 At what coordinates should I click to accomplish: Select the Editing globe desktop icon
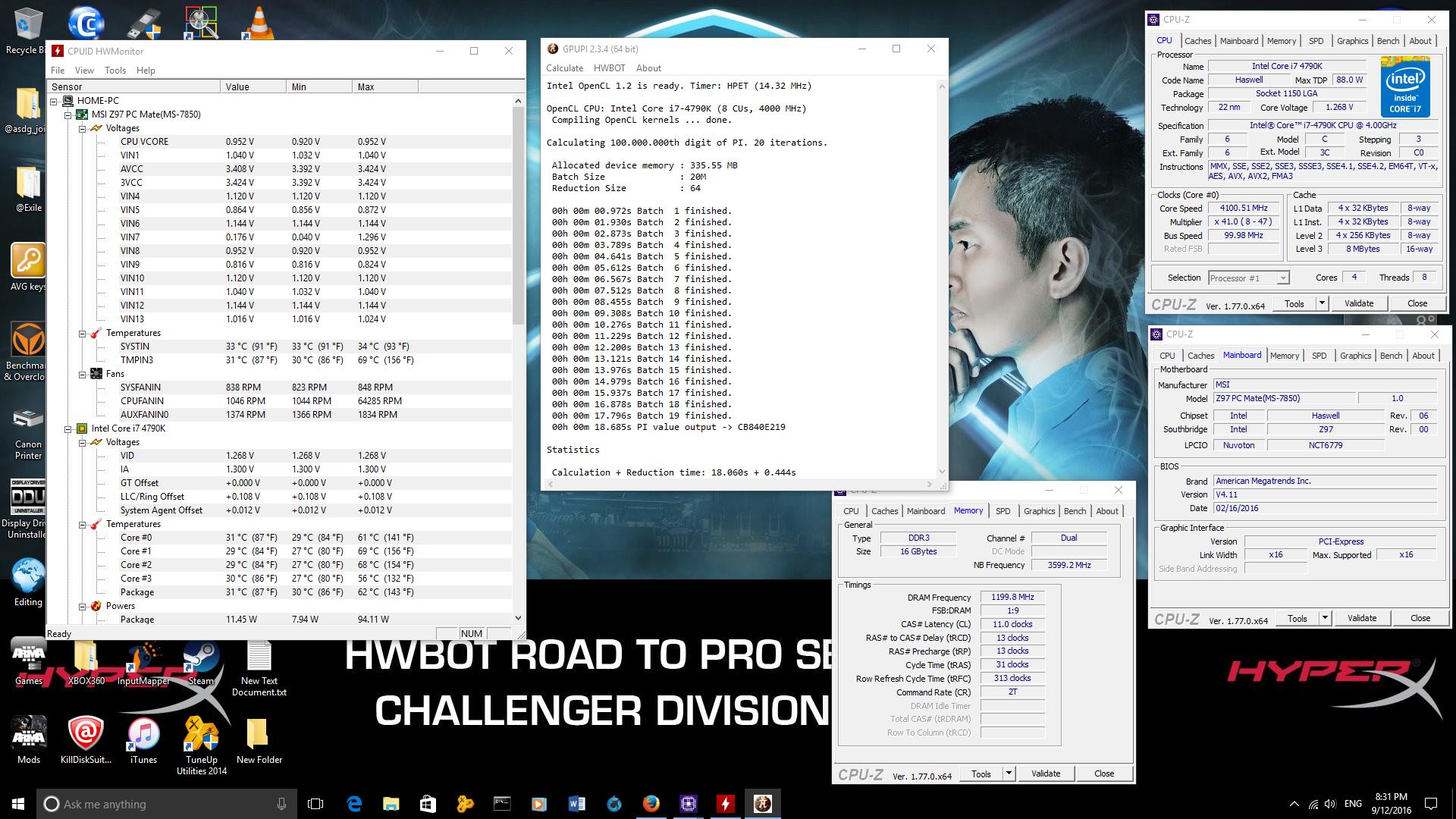tap(28, 582)
